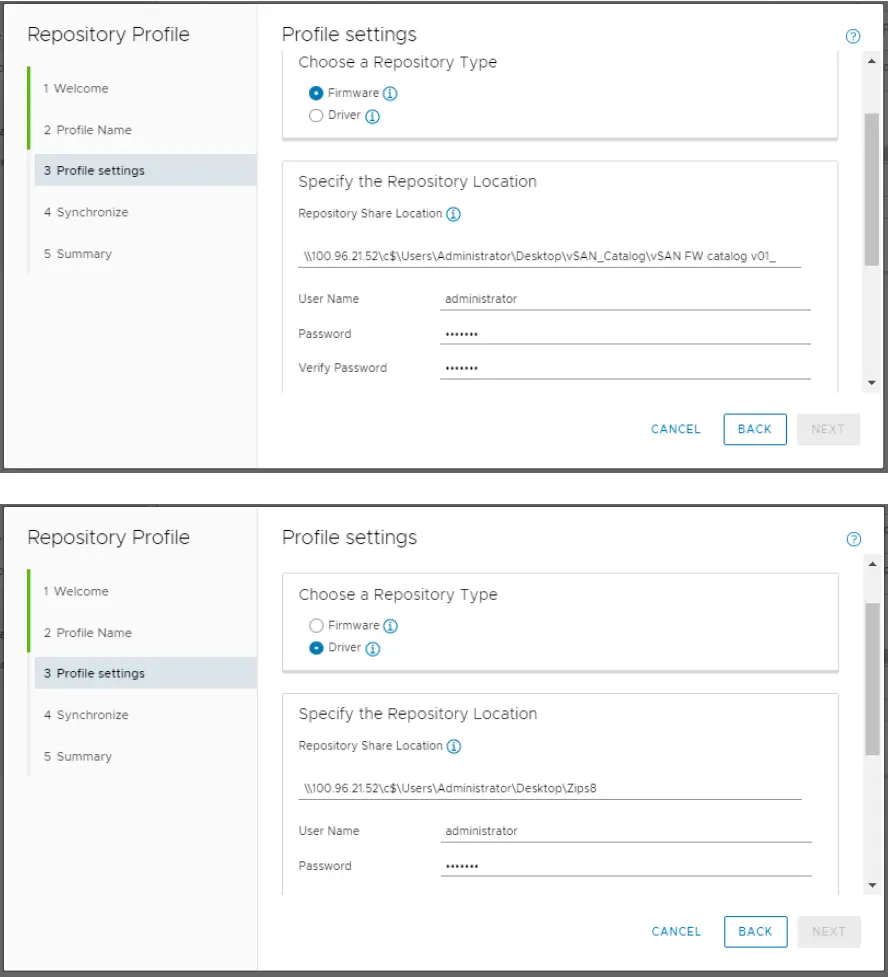Viewport: 888px width, 977px height.
Task: Click info icon beside the selected Driver option
Action: 372,648
